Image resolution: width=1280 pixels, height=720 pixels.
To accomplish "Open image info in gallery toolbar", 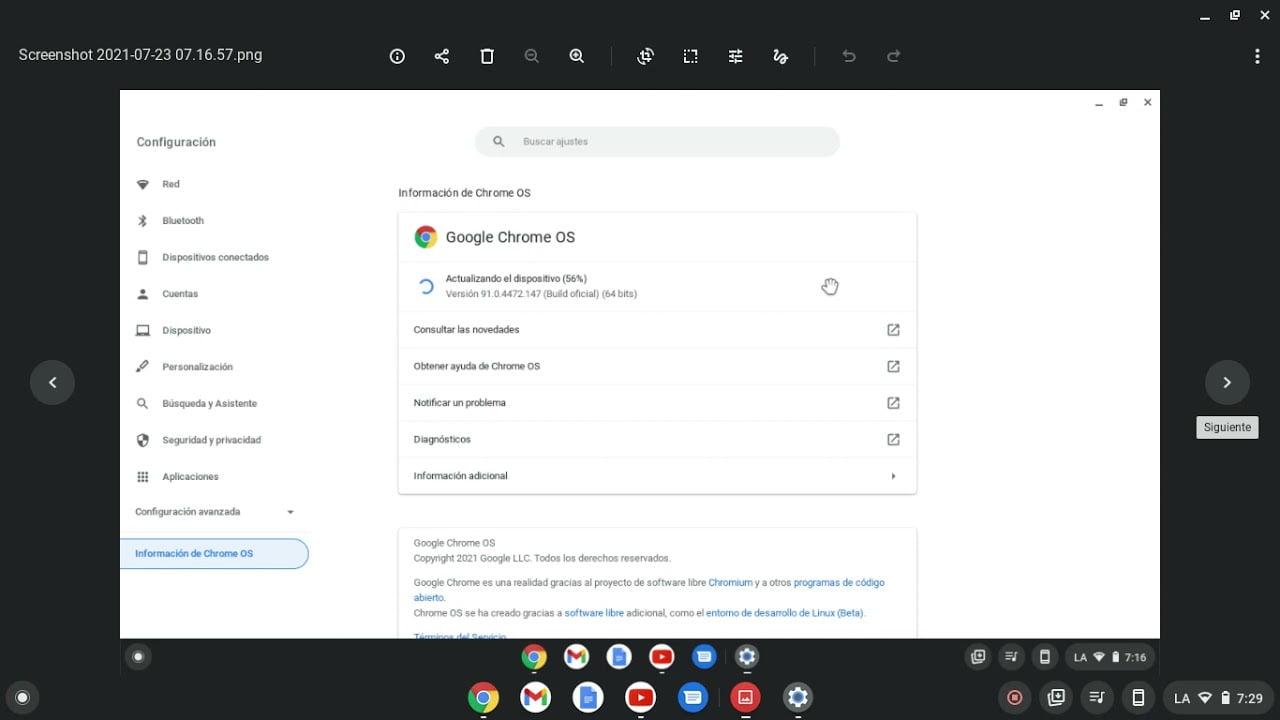I will [x=397, y=56].
